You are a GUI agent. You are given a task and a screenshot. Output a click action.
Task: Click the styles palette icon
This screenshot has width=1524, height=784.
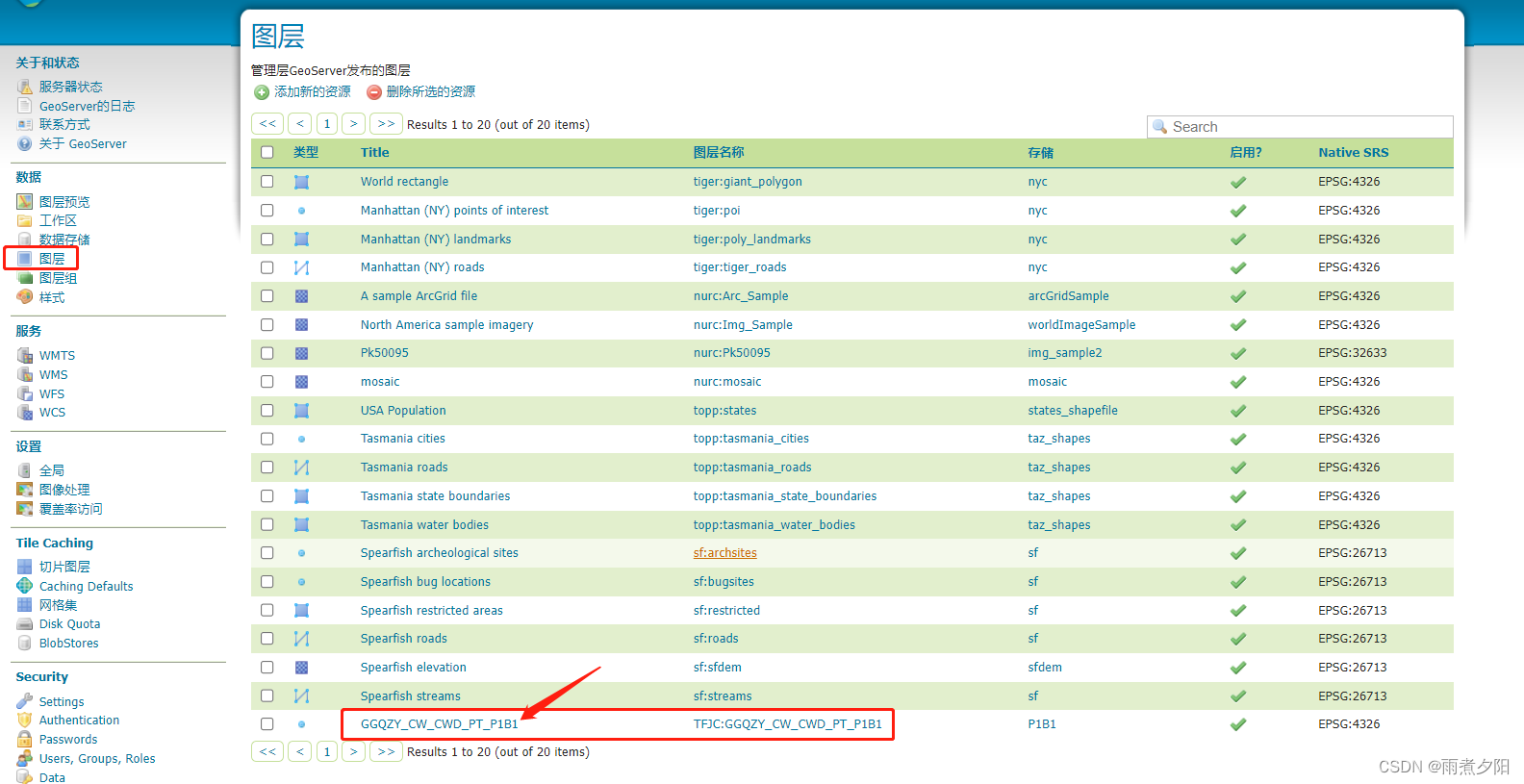[x=25, y=297]
